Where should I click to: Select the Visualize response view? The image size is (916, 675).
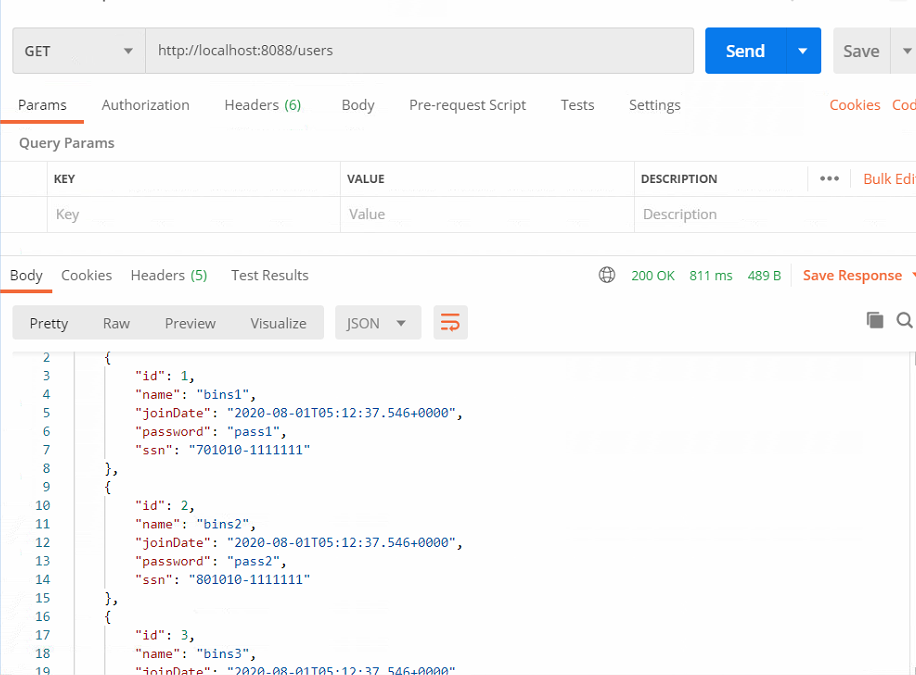tap(278, 323)
